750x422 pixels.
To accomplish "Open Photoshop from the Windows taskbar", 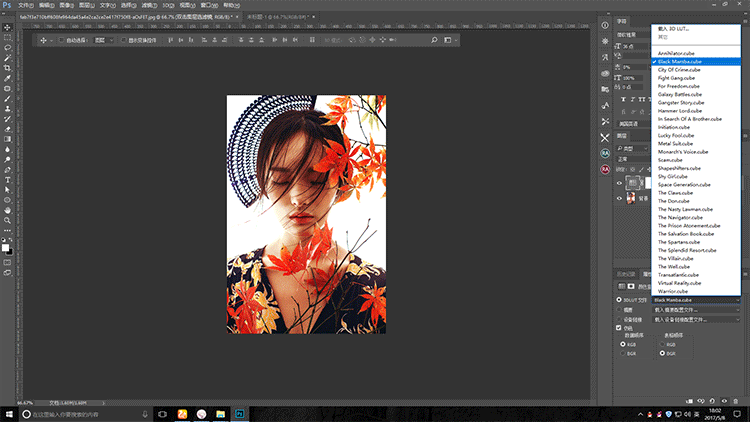I will tap(240, 414).
